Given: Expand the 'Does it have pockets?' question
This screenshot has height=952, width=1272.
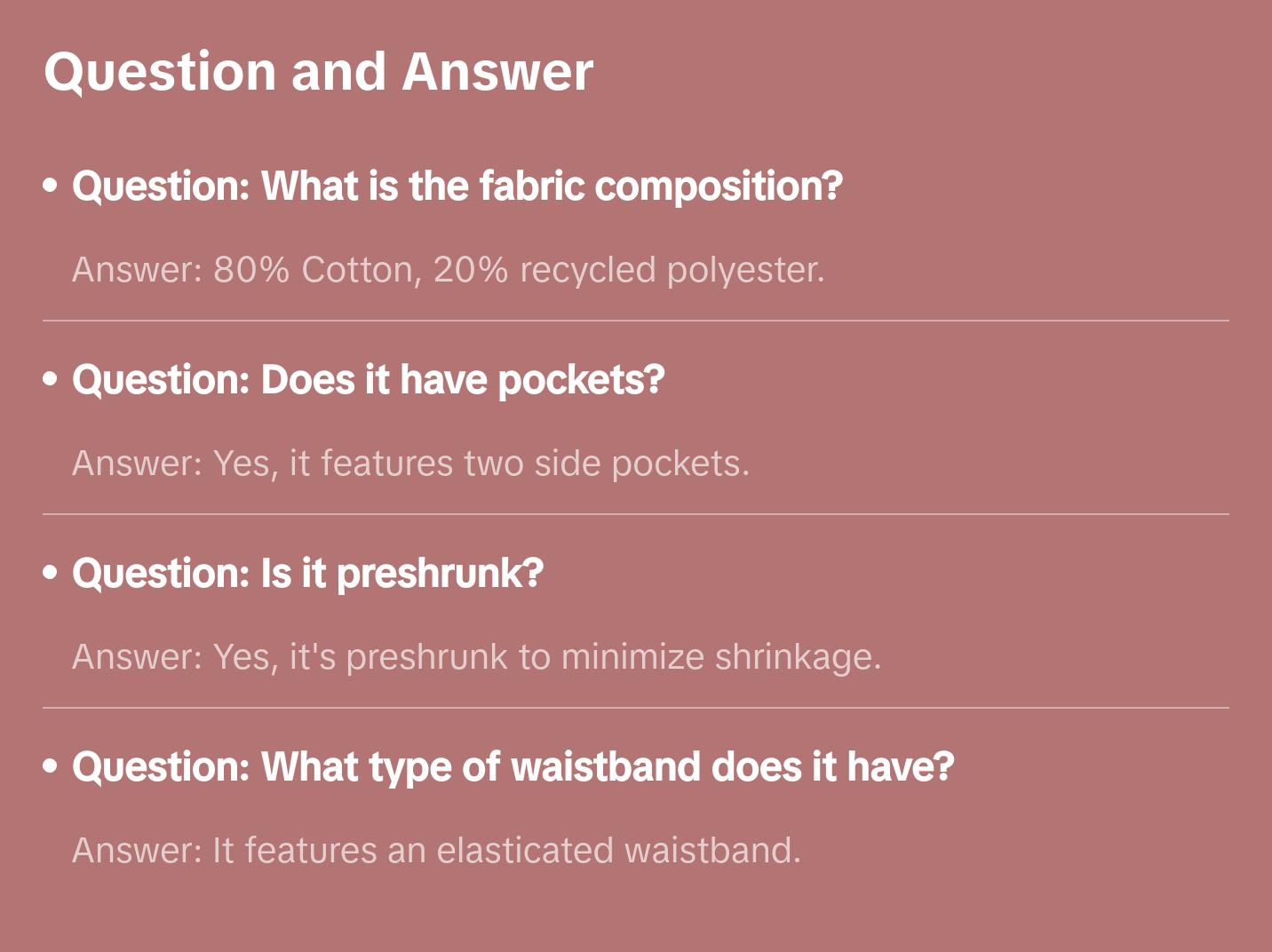Looking at the screenshot, I should 368,380.
